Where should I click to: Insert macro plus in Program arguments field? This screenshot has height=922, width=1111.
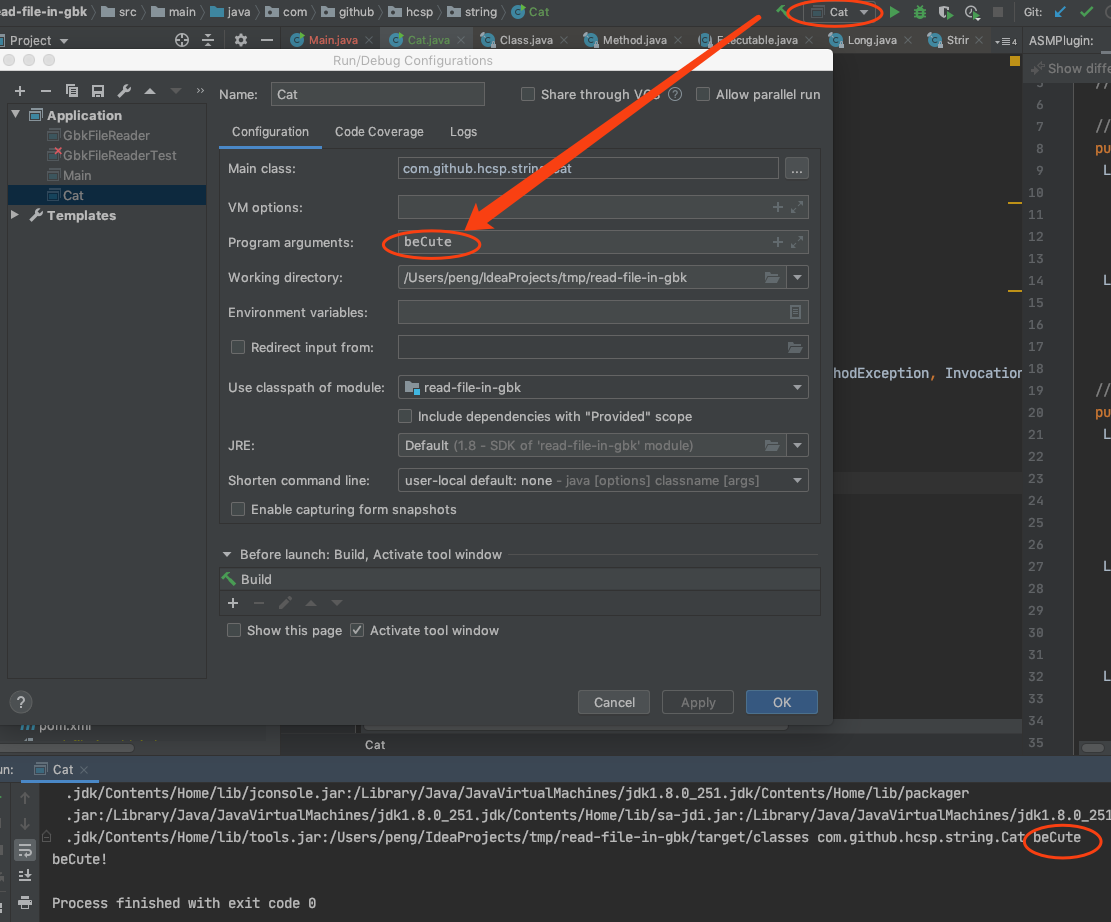coord(777,242)
